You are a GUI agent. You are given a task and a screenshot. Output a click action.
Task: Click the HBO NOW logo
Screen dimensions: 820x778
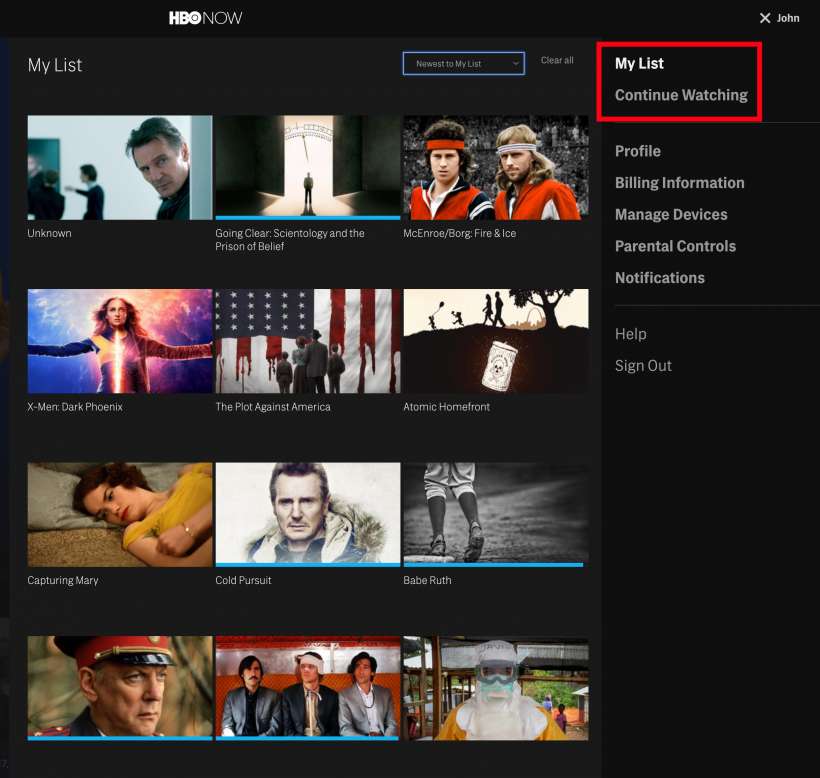point(205,18)
